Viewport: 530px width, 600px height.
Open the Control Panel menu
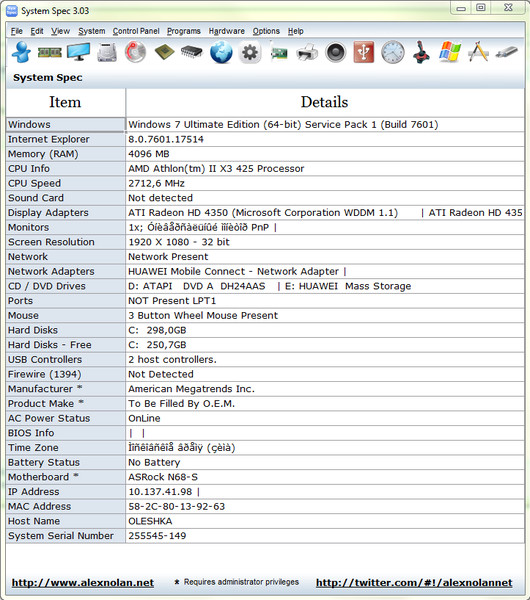[136, 31]
